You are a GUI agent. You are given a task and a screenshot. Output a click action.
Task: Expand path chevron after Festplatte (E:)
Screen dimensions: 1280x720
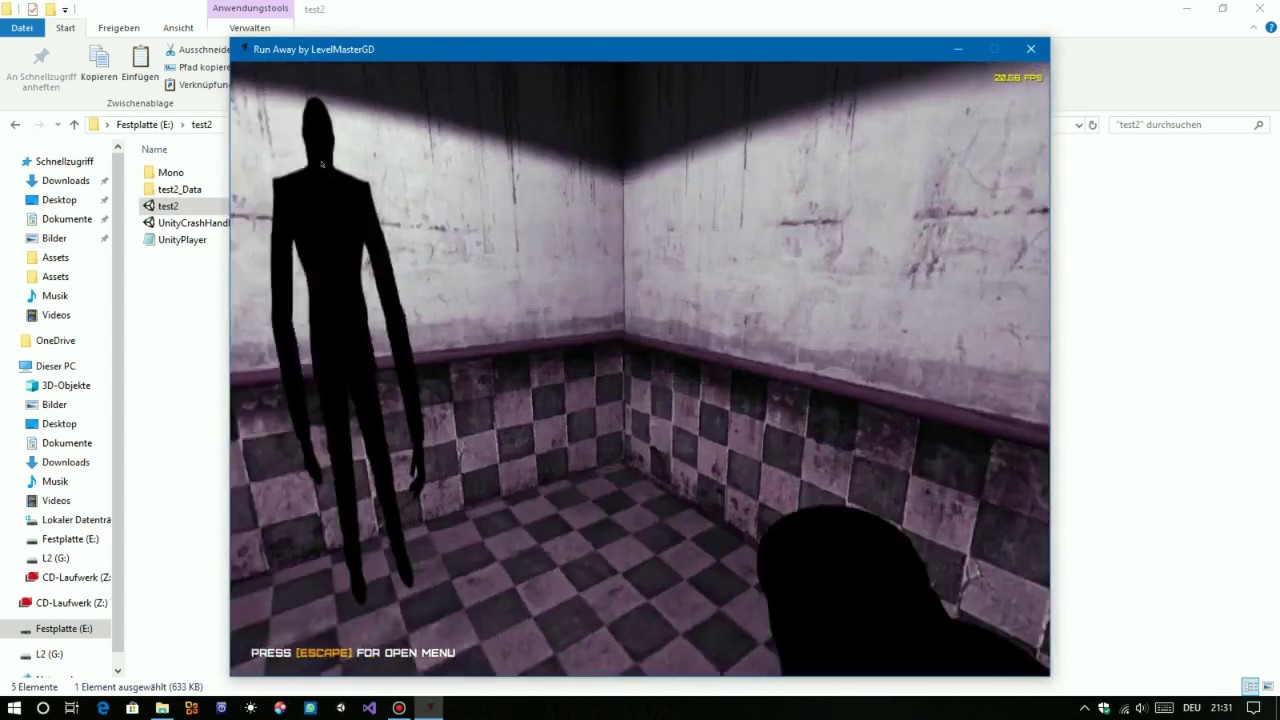coord(182,125)
